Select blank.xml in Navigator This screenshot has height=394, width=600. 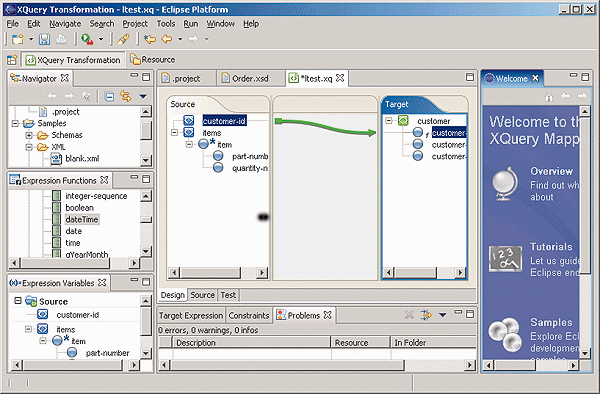(x=82, y=158)
